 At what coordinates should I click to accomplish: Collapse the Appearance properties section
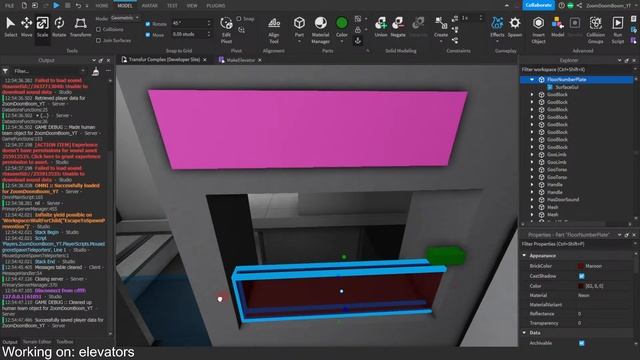pos(524,256)
